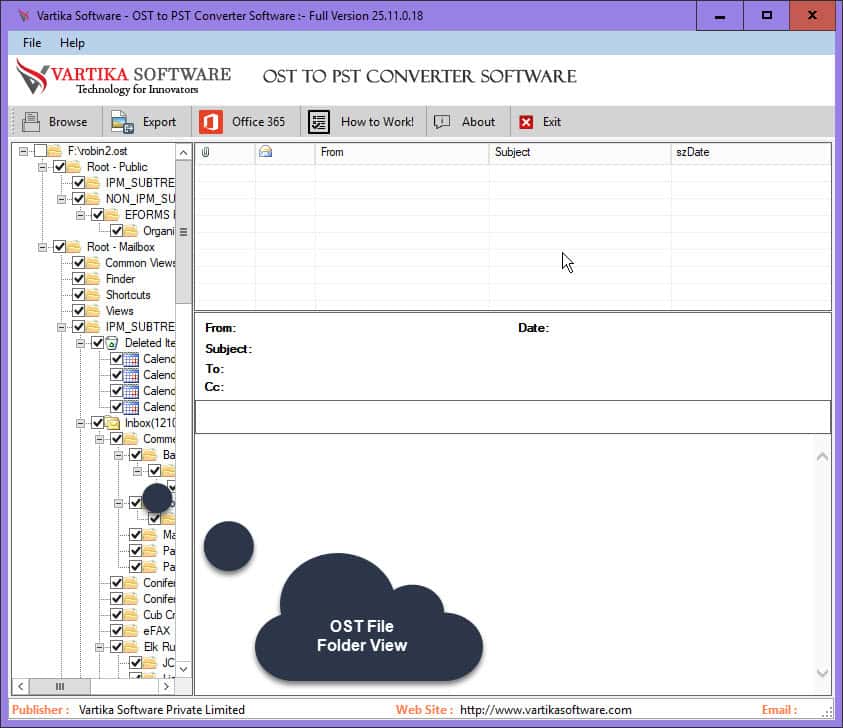Check the F:\robin2.ost root checkbox
This screenshot has width=843, height=728.
click(40, 151)
